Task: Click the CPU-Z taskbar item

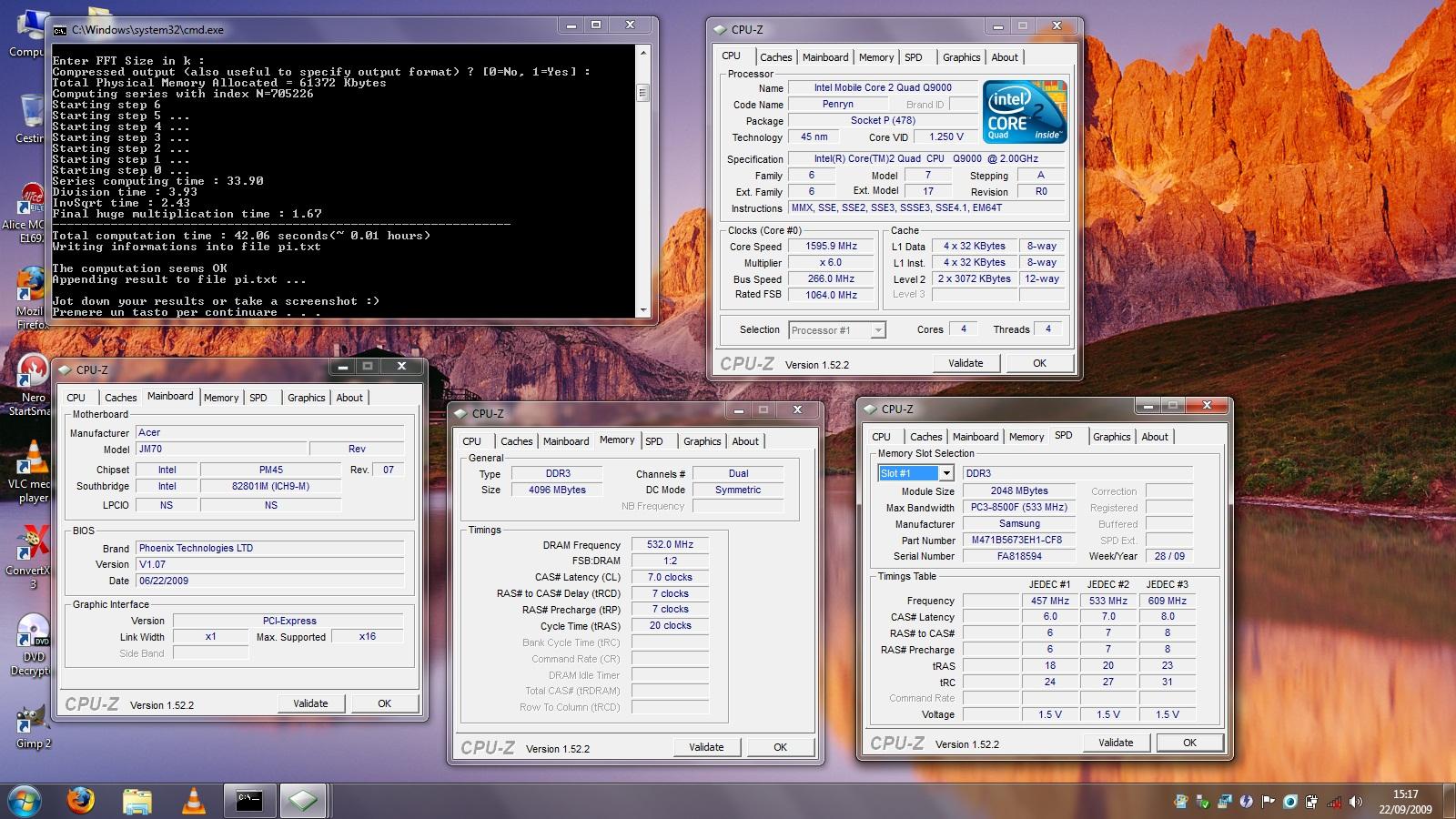Action: 303,801
